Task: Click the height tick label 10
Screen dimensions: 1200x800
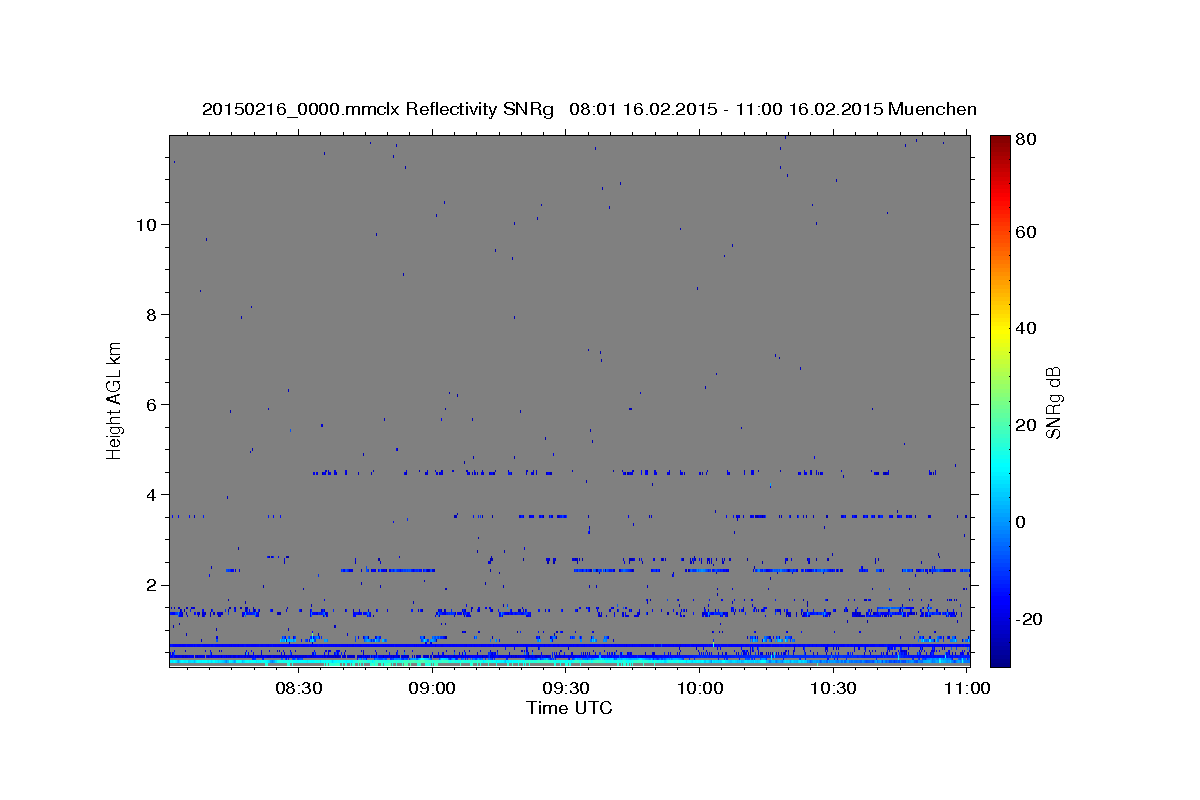Action: click(x=145, y=224)
